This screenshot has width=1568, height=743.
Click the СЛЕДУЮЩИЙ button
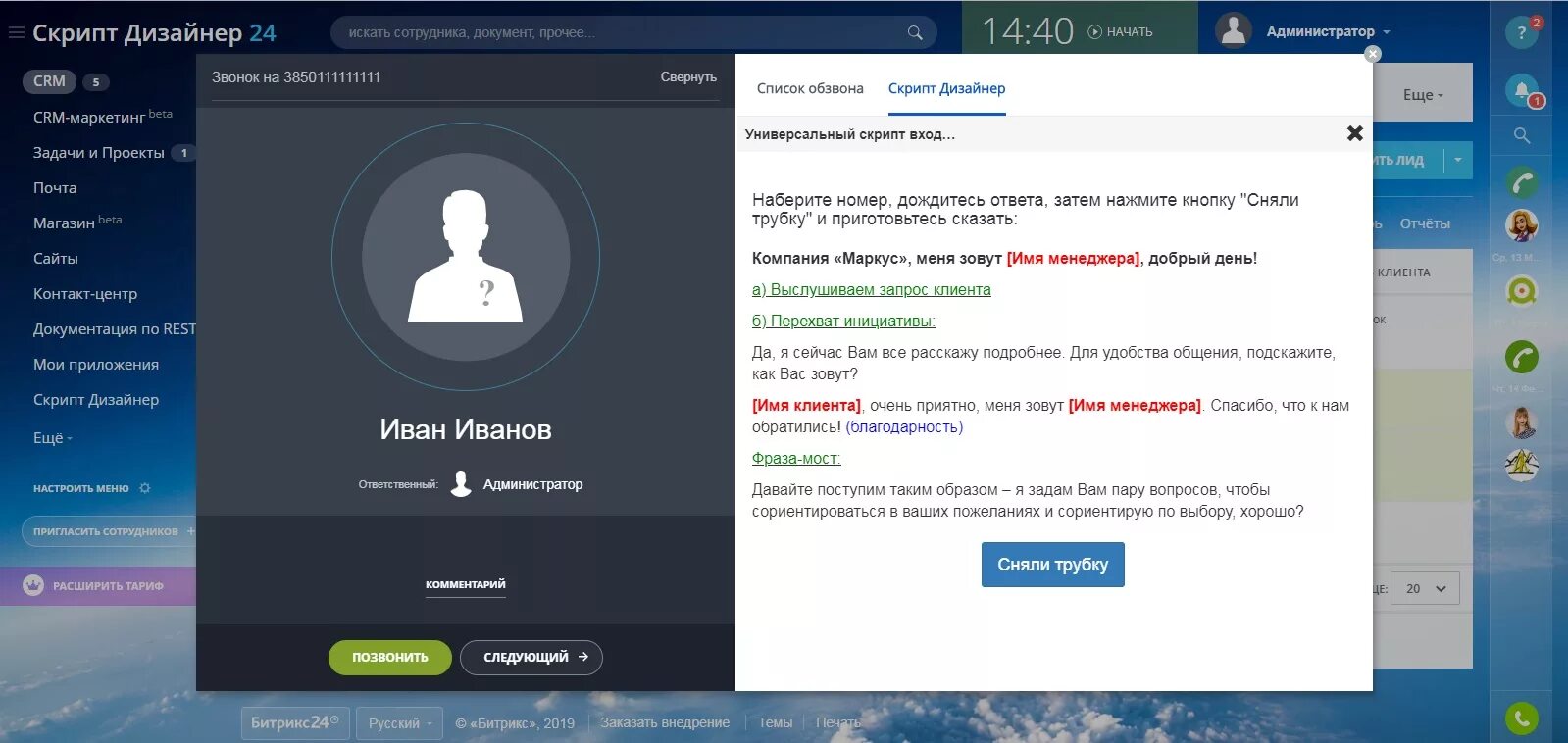pyautogui.click(x=531, y=657)
